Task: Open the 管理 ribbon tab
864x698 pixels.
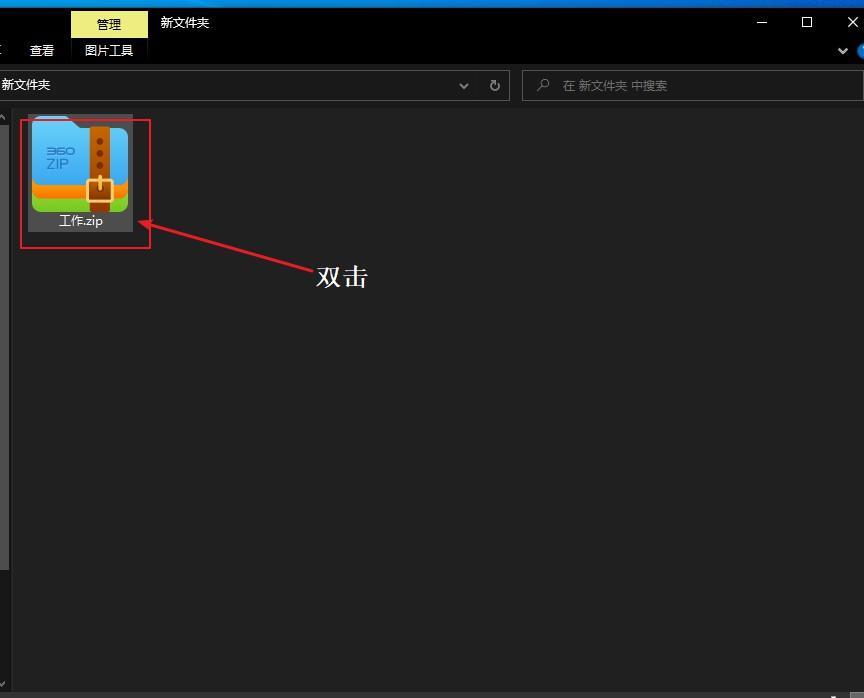Action: [x=109, y=25]
